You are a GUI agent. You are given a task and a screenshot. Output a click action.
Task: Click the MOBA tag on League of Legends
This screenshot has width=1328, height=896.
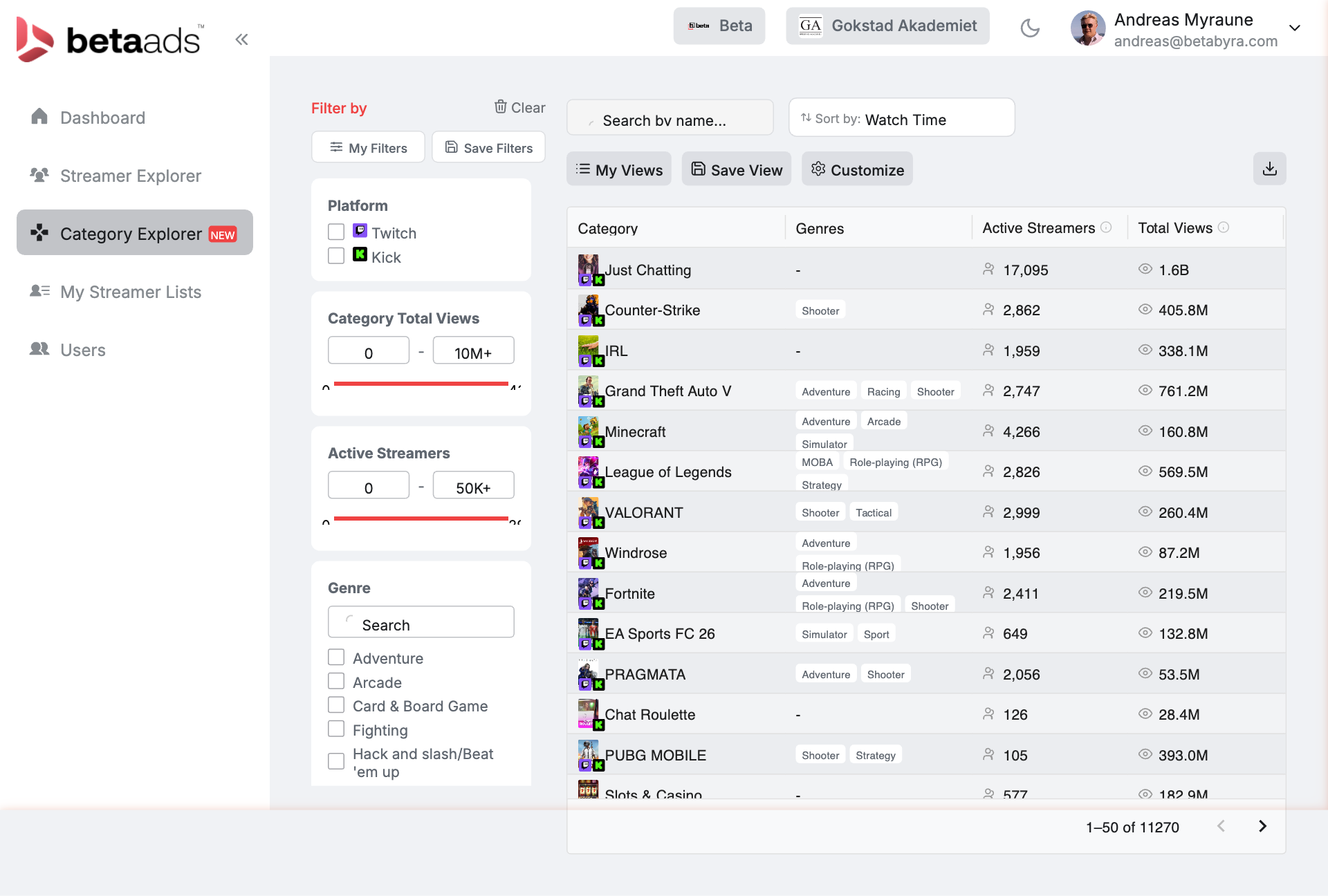coord(817,462)
